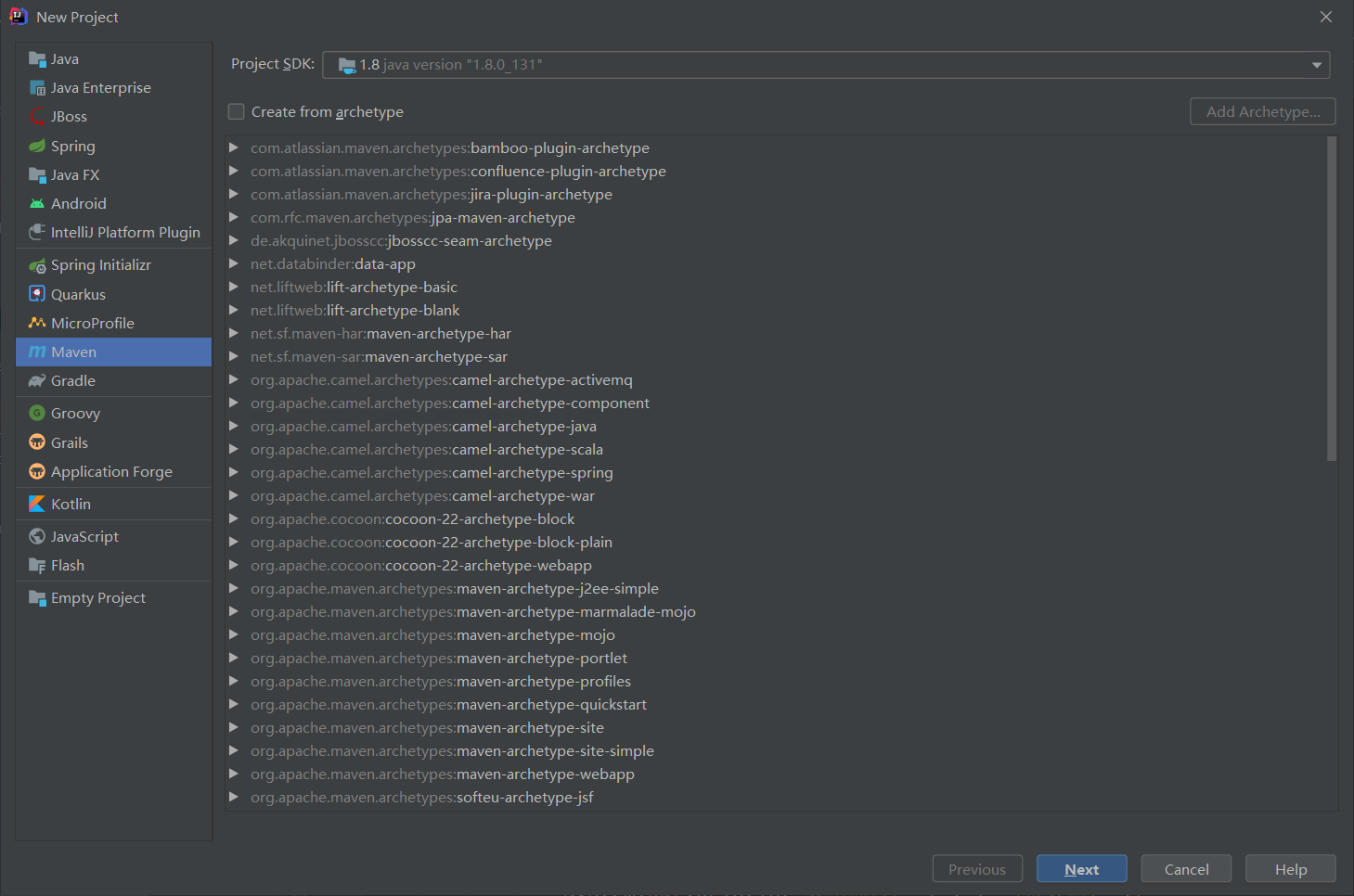
Task: Choose Gradle in the project type list
Action: point(114,380)
